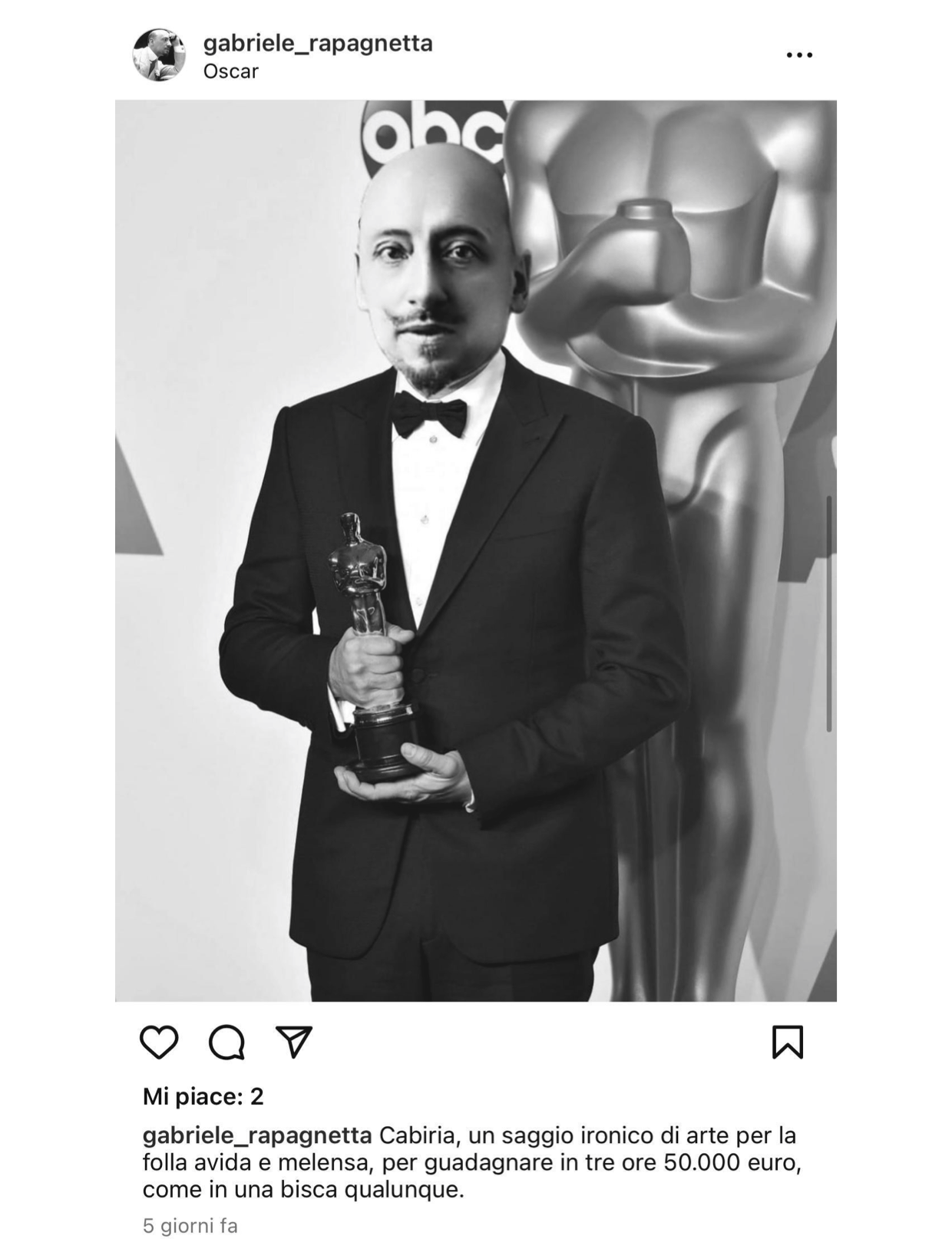
Task: Open the Oscar location tag
Action: [231, 71]
